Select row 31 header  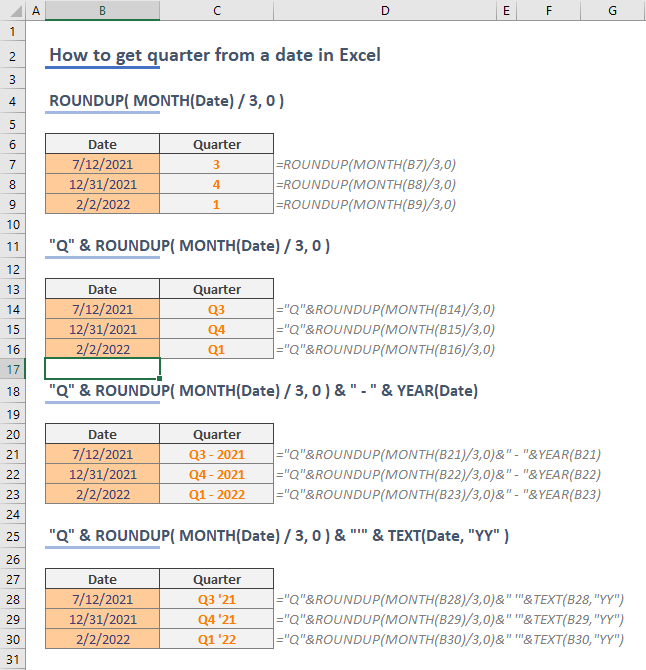[x=12, y=659]
